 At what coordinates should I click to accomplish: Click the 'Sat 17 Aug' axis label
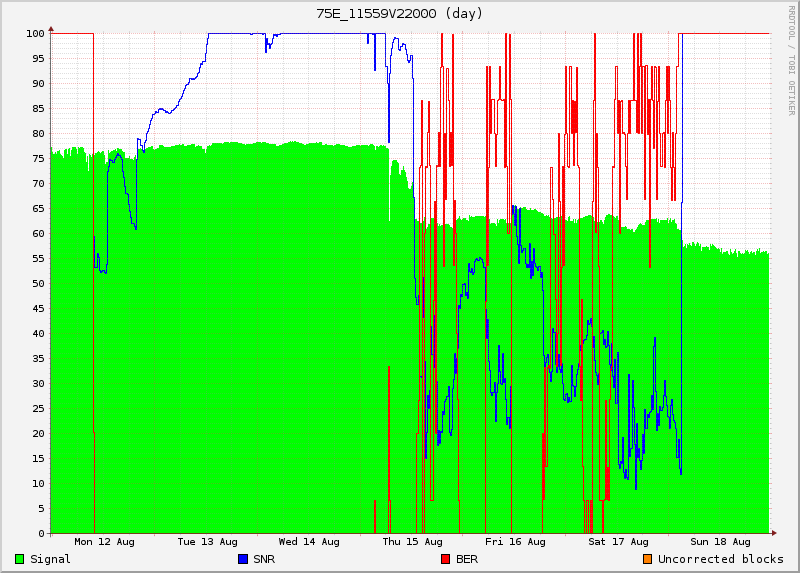(x=618, y=542)
